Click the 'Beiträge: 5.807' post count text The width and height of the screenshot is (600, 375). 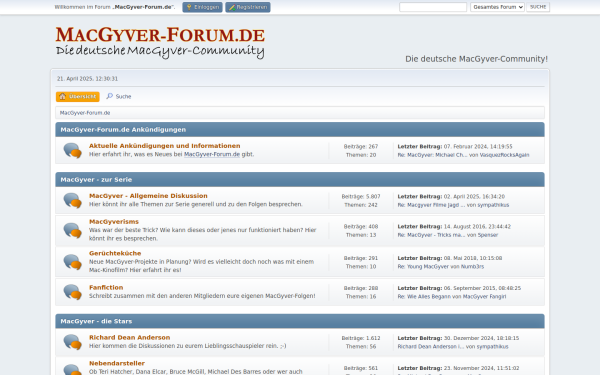click(x=361, y=197)
